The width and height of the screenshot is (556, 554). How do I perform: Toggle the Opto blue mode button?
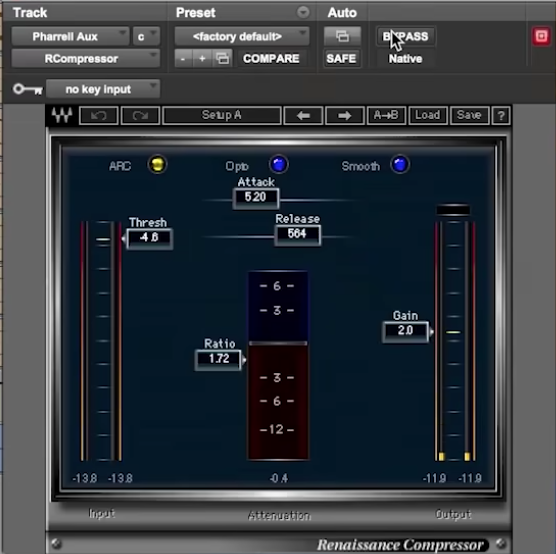(279, 165)
